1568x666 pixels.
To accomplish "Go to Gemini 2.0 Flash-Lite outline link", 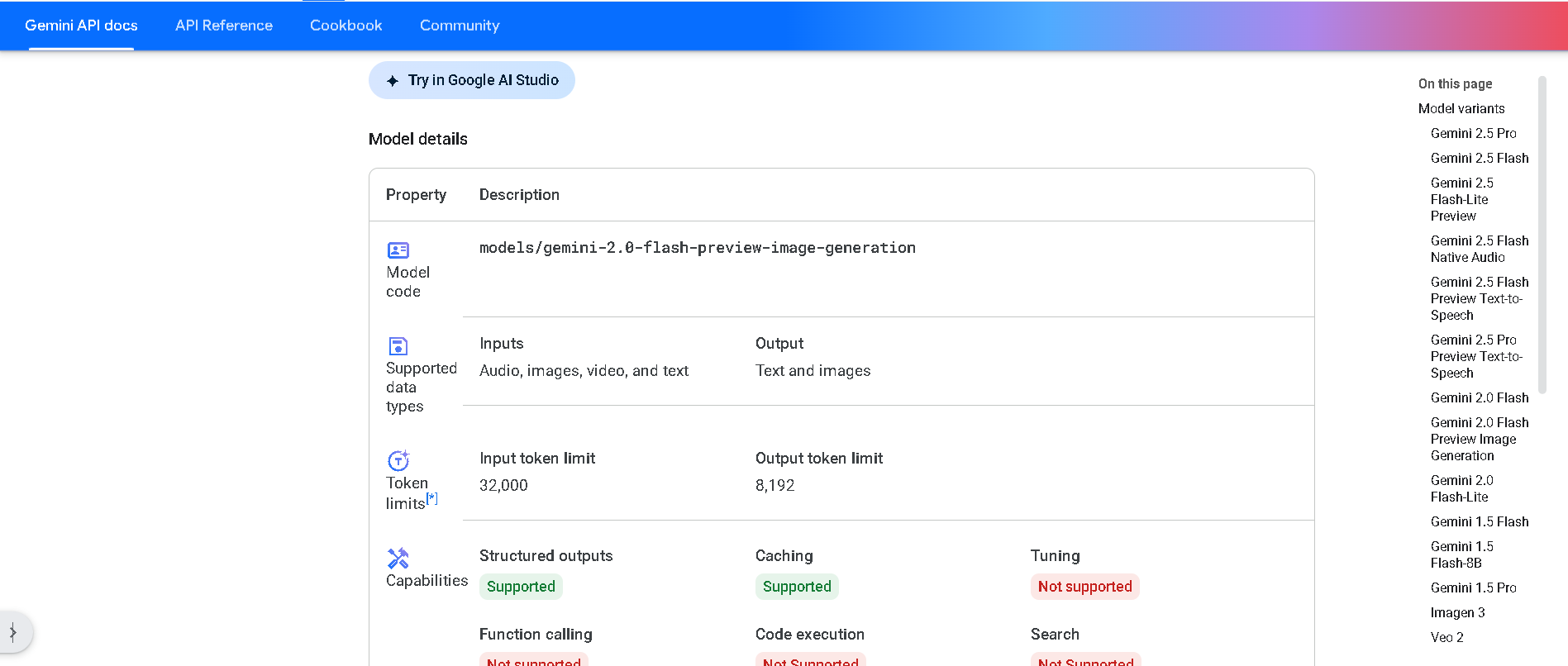I will coord(1462,488).
